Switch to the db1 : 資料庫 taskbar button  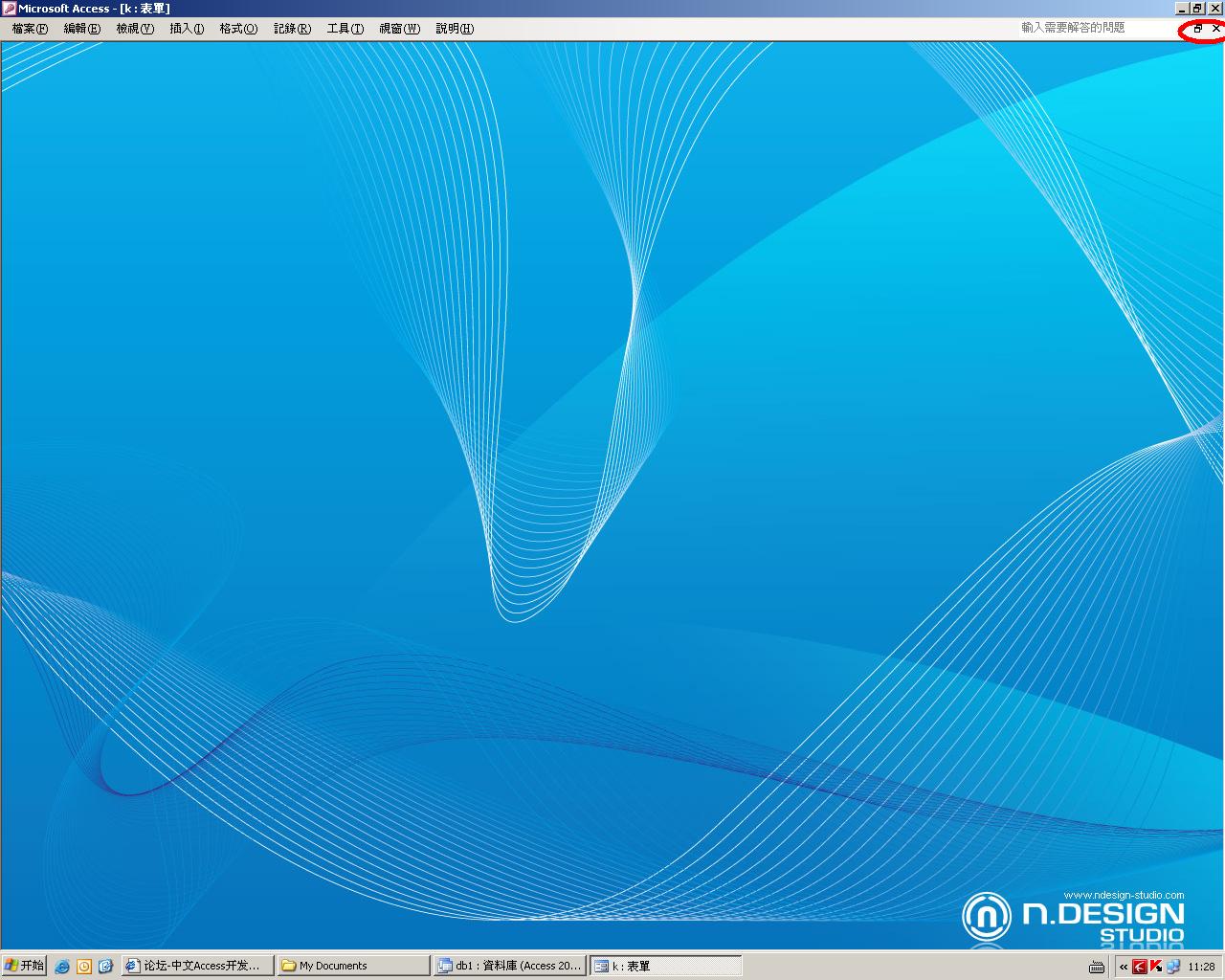point(509,966)
